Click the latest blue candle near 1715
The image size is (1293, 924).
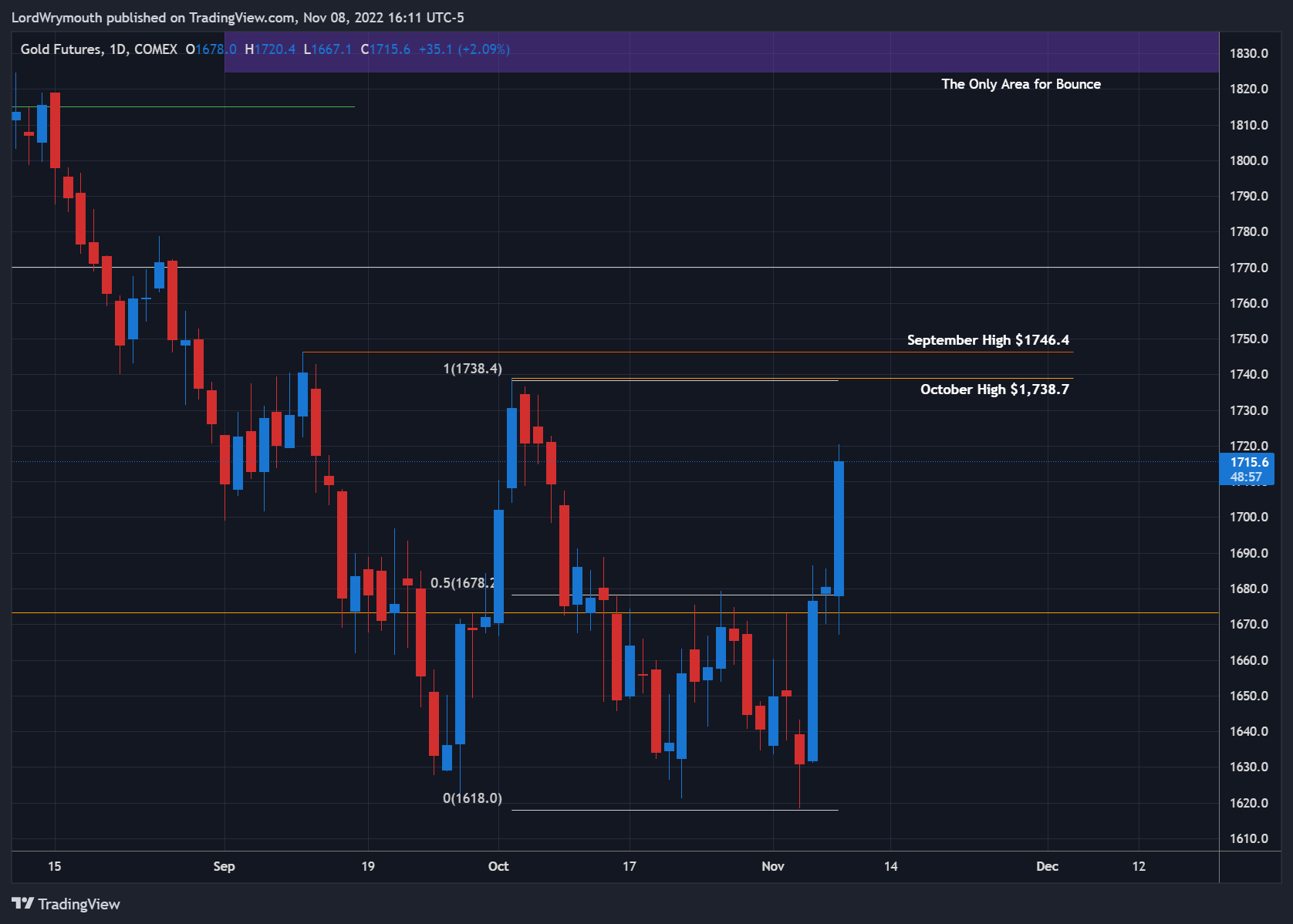839,528
